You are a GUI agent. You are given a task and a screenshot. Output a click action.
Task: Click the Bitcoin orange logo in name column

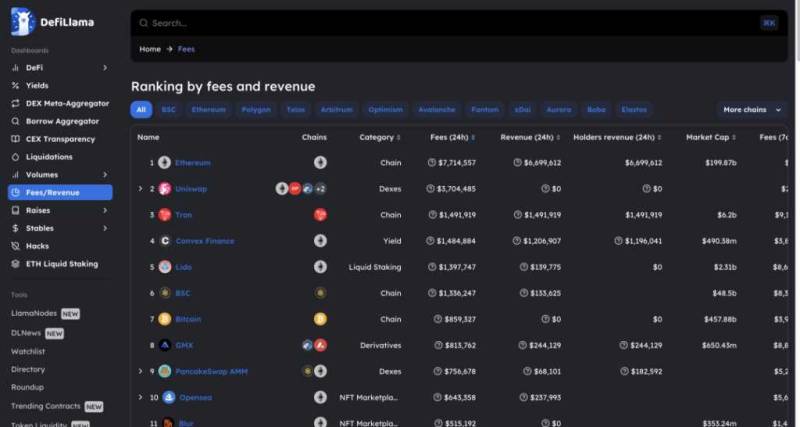point(164,319)
